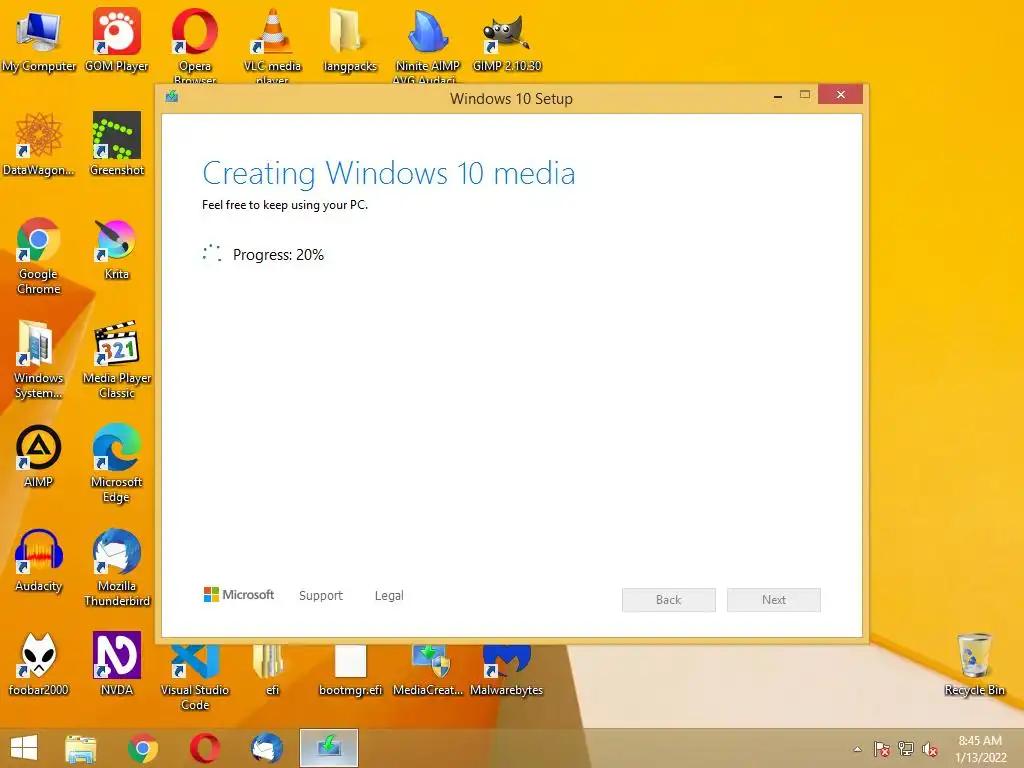Viewport: 1024px width, 768px height.
Task: Click the Next button in Setup
Action: [x=774, y=600]
